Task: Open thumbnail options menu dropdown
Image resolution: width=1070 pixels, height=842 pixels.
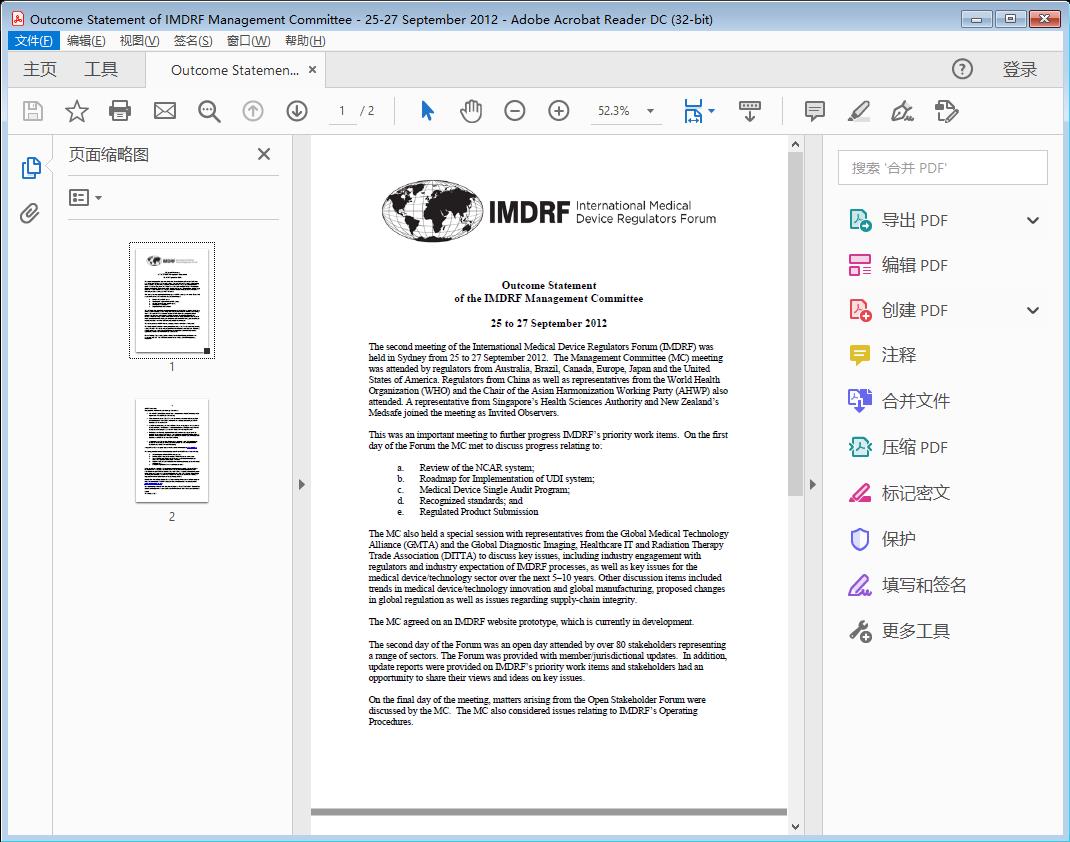Action: coord(85,198)
